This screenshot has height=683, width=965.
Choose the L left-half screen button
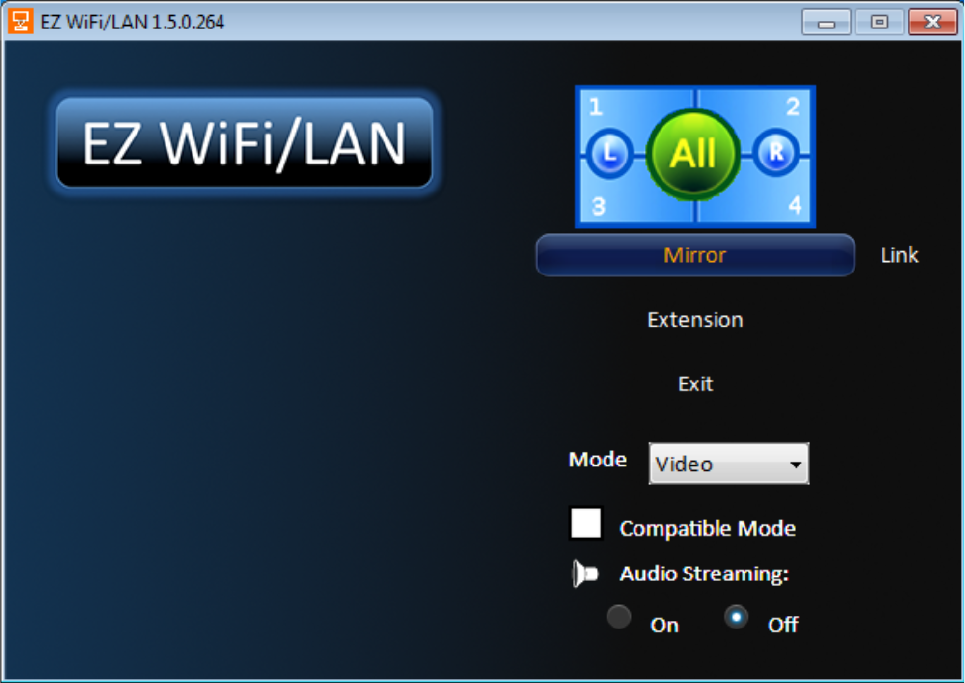pyautogui.click(x=609, y=153)
